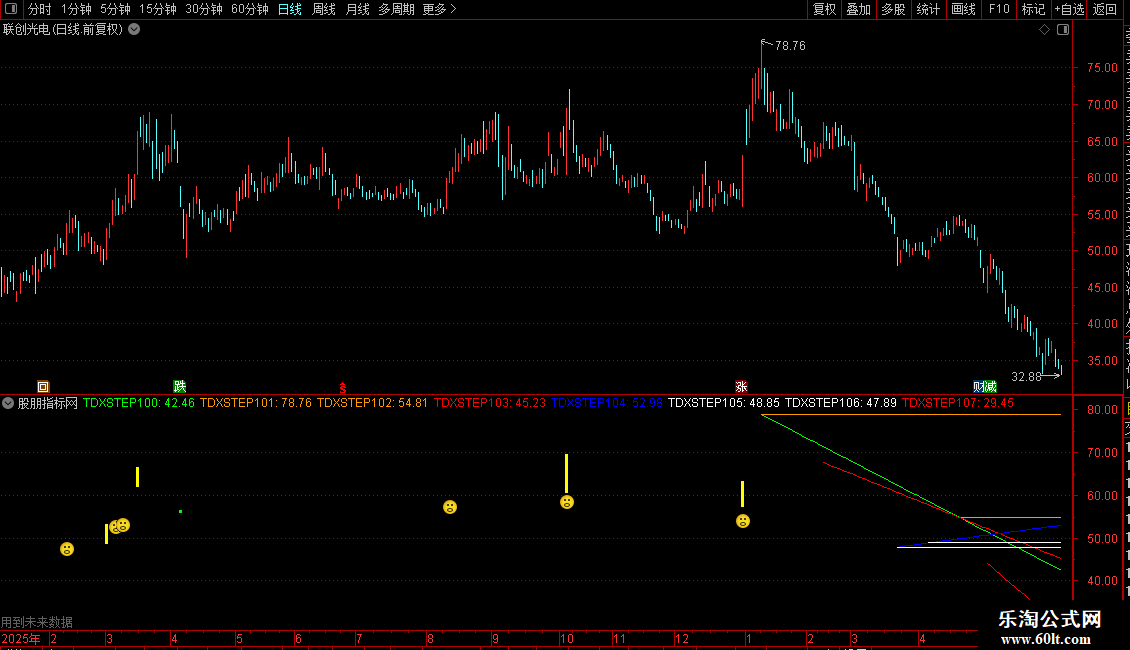Click the red $ dividend marker

pyautogui.click(x=343, y=388)
